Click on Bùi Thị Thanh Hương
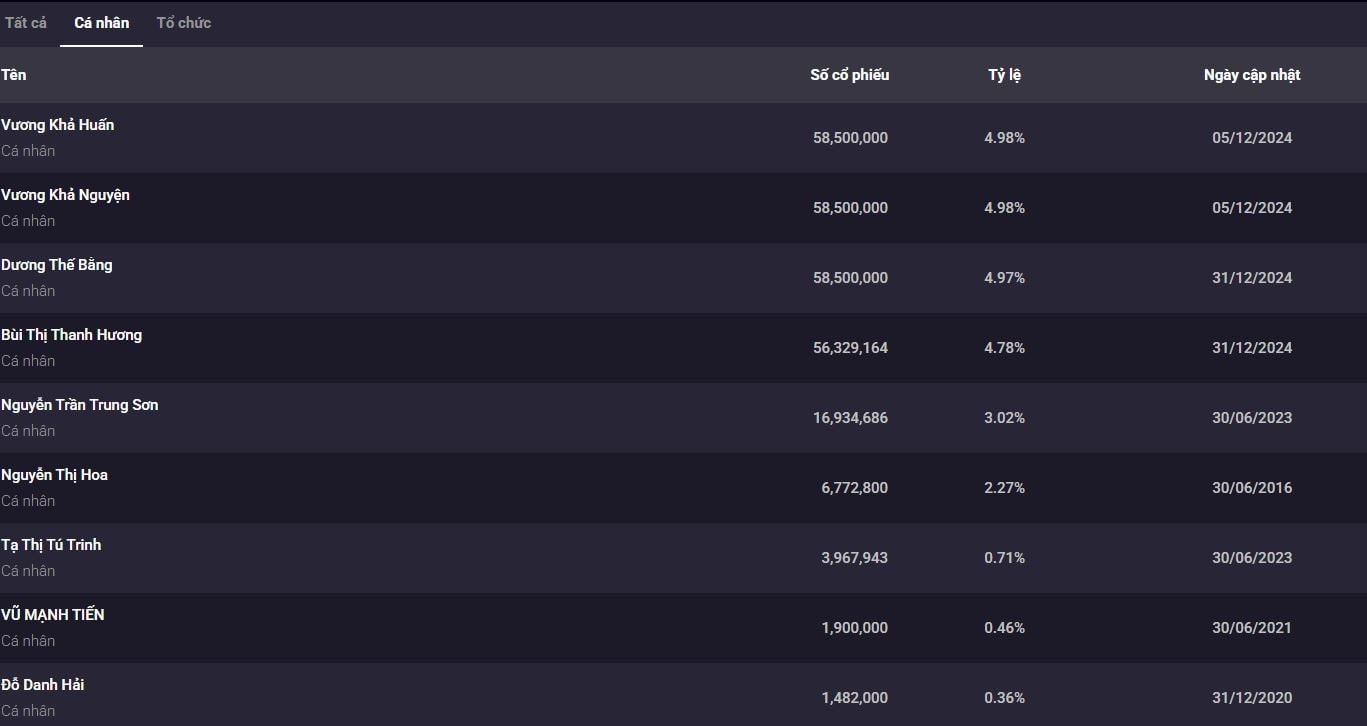 (72, 335)
